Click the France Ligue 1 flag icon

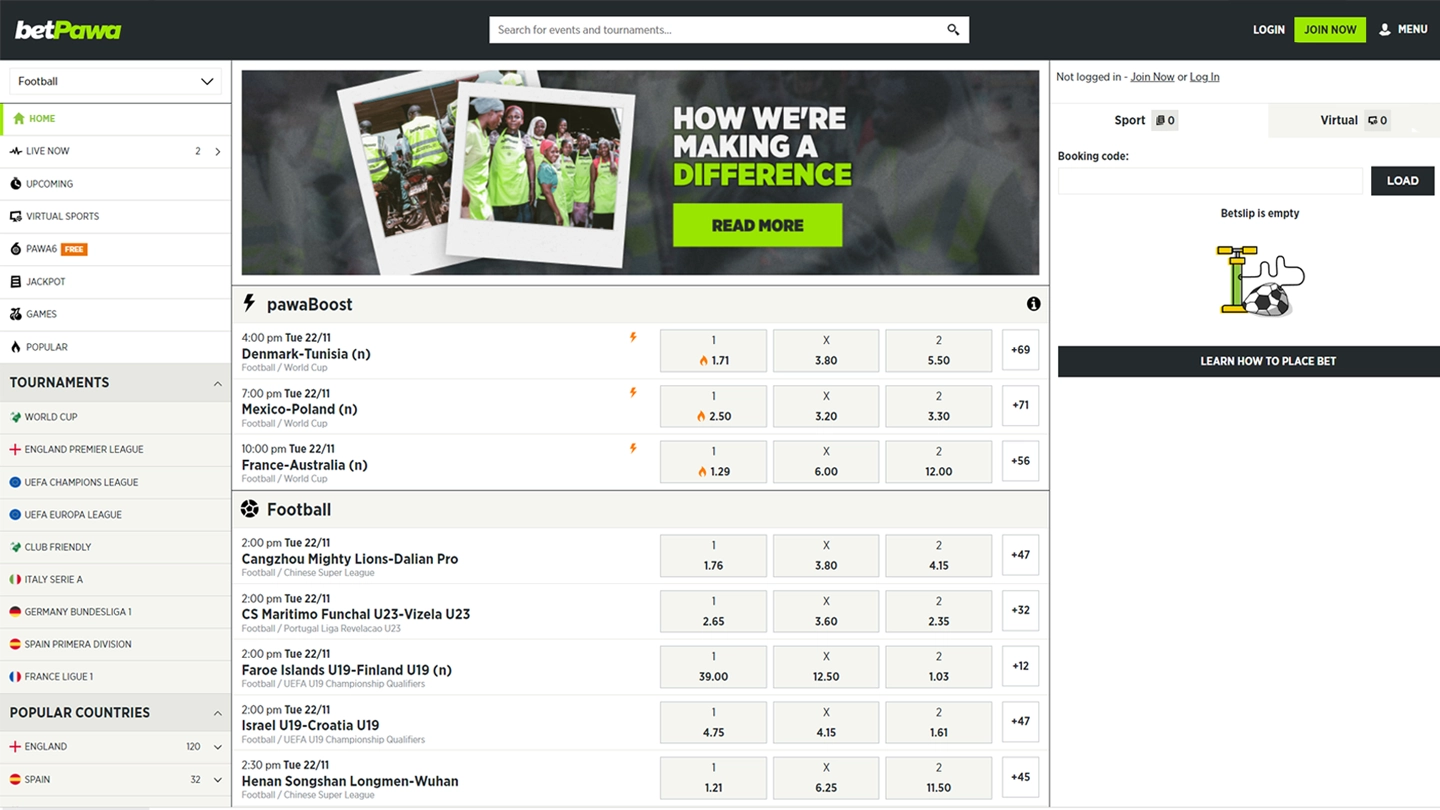coord(15,677)
